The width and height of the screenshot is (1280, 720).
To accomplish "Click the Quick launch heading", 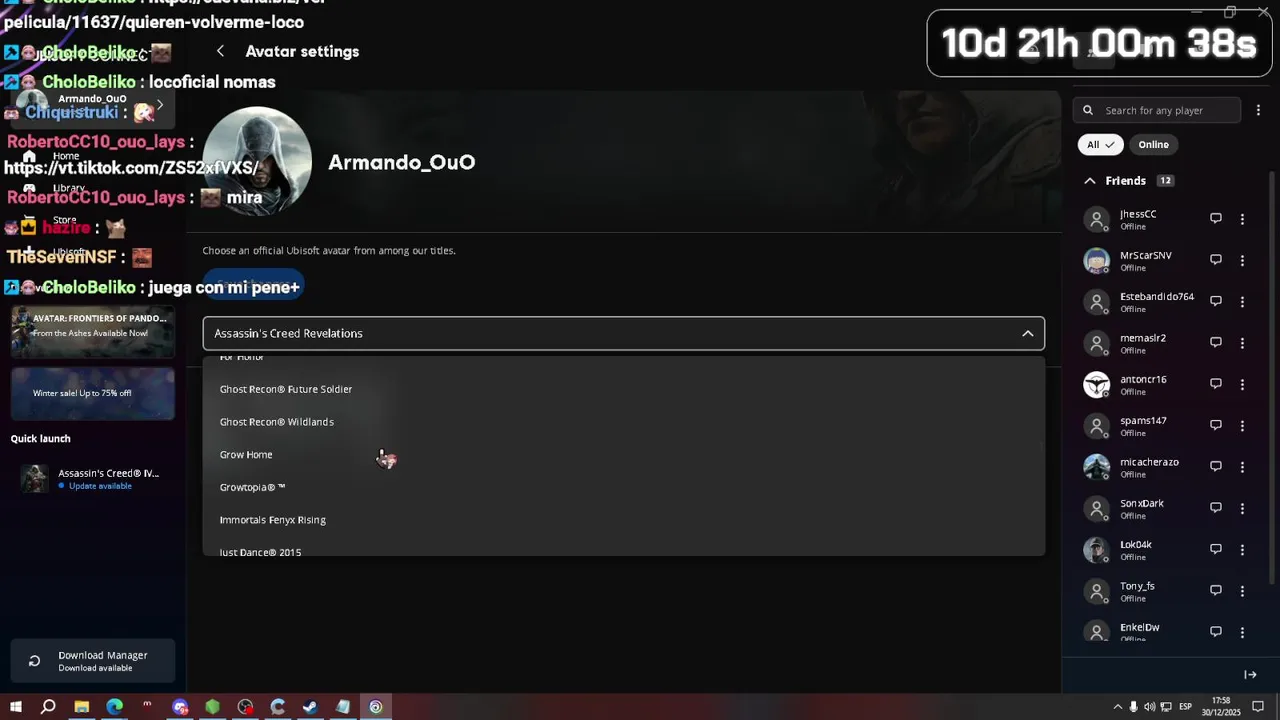I will (41, 438).
